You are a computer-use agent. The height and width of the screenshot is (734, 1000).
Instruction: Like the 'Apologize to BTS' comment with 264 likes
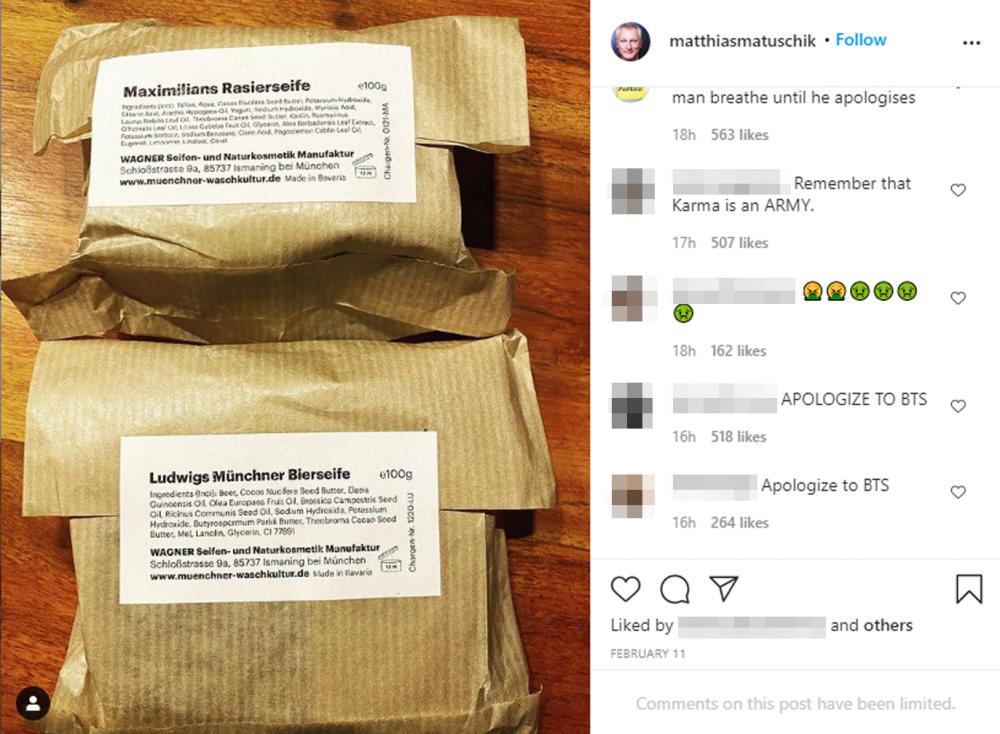pos(958,492)
